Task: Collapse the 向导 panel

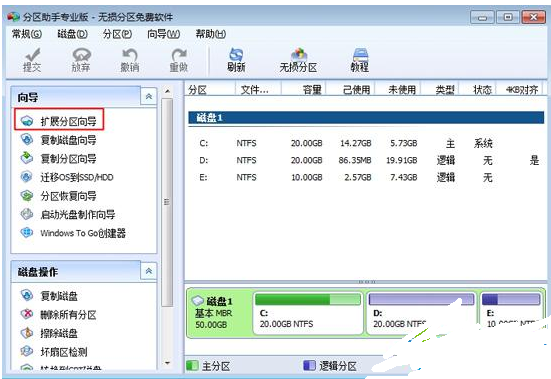Action: pos(149,96)
